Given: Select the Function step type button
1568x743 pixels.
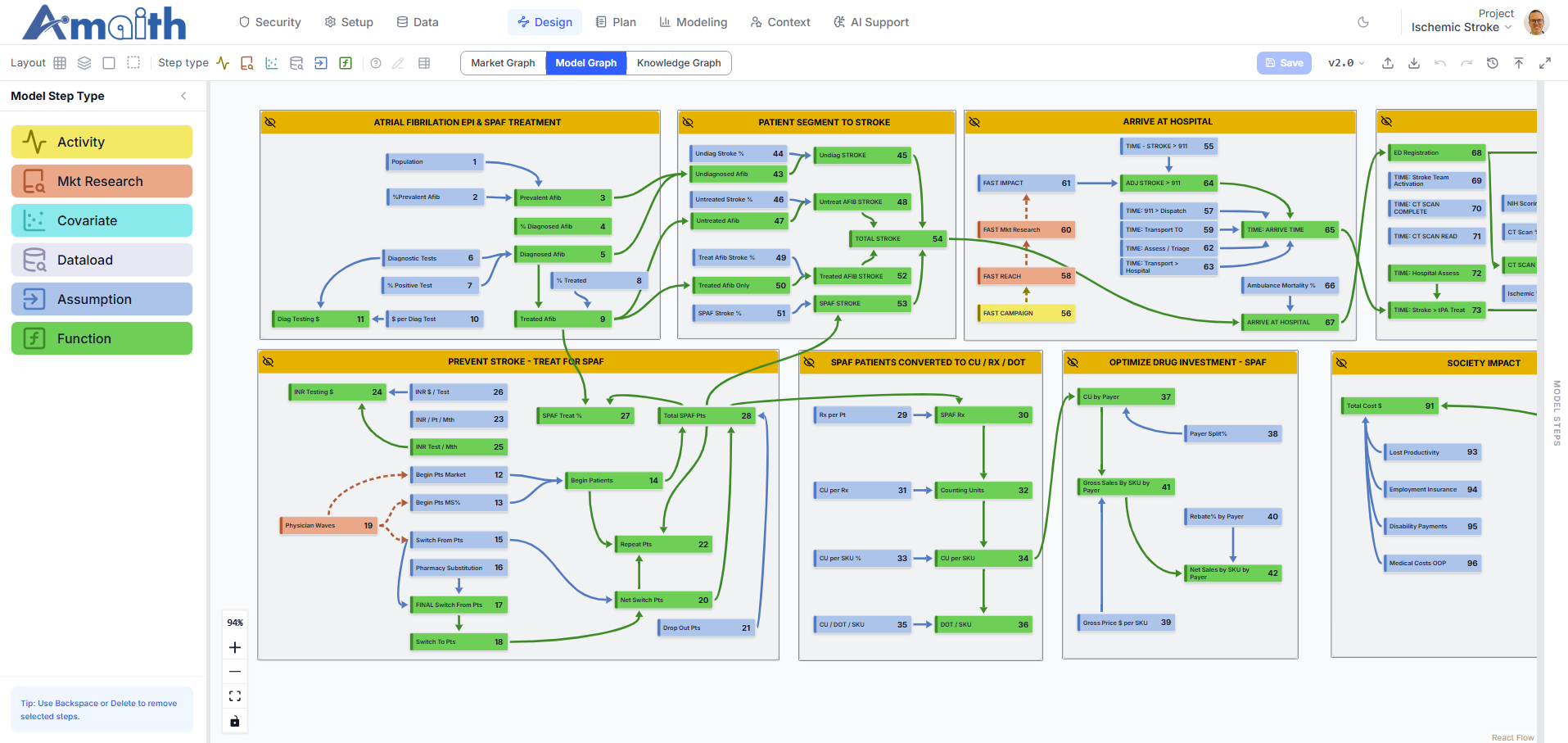Looking at the screenshot, I should coord(102,338).
